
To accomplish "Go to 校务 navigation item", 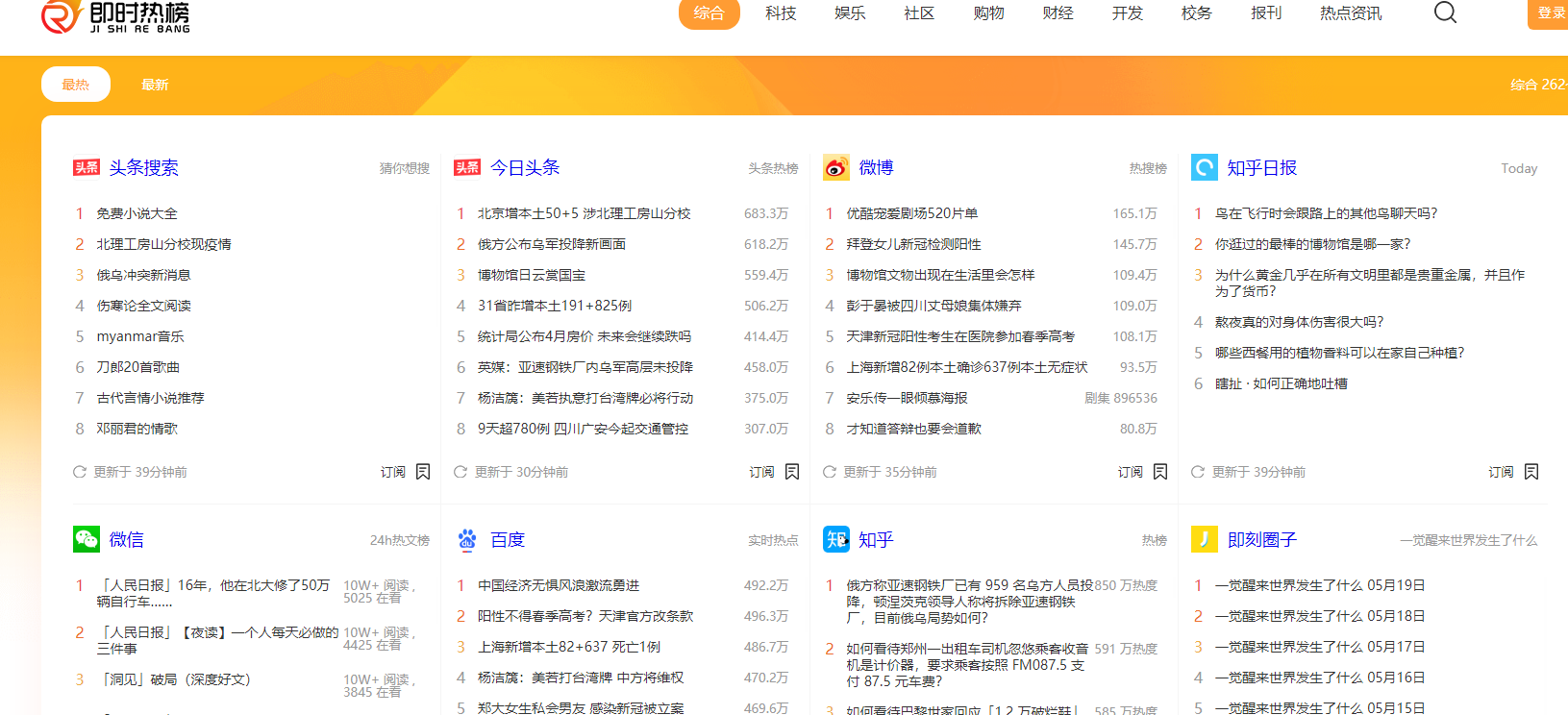I will [x=1197, y=13].
